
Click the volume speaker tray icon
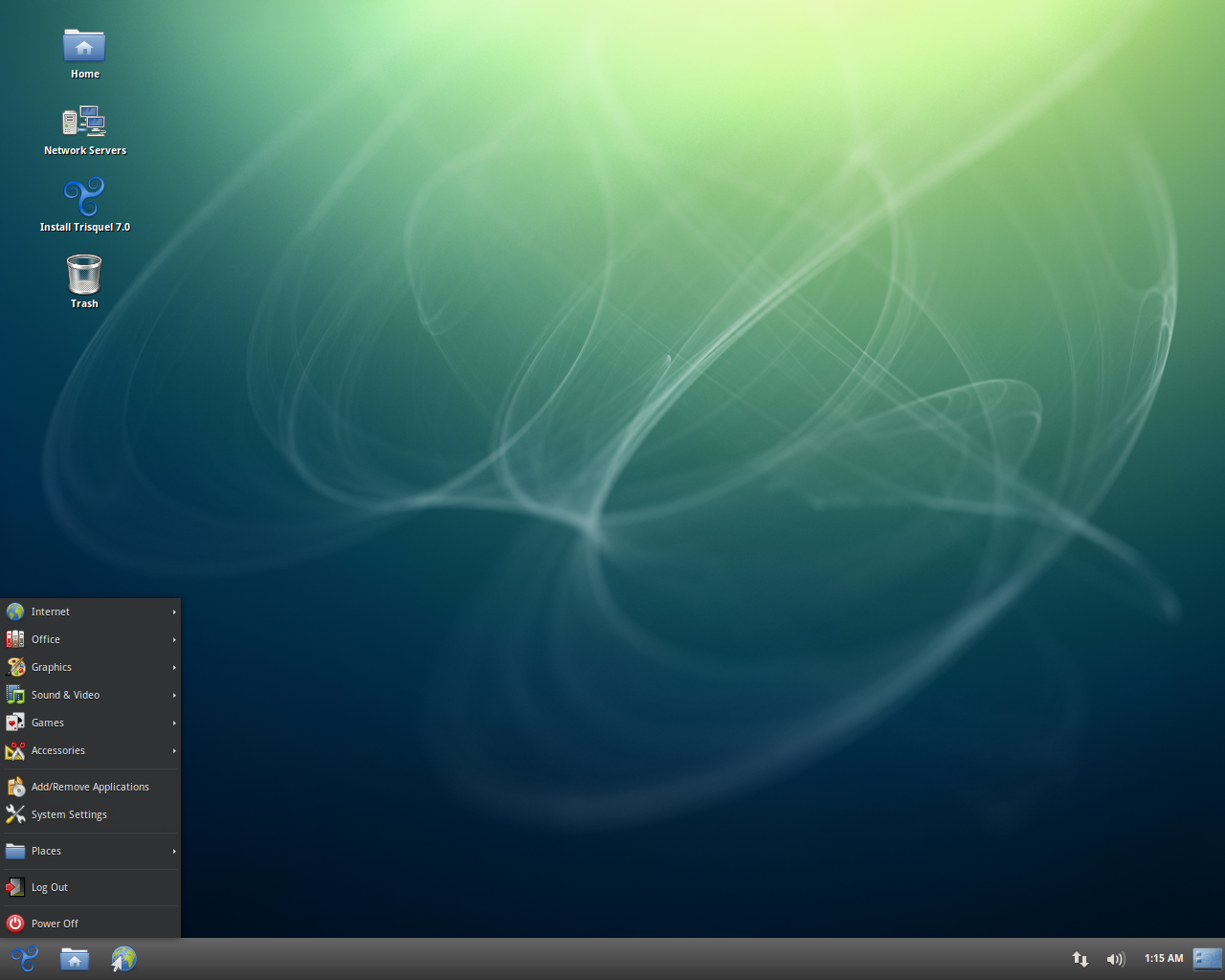click(1116, 958)
